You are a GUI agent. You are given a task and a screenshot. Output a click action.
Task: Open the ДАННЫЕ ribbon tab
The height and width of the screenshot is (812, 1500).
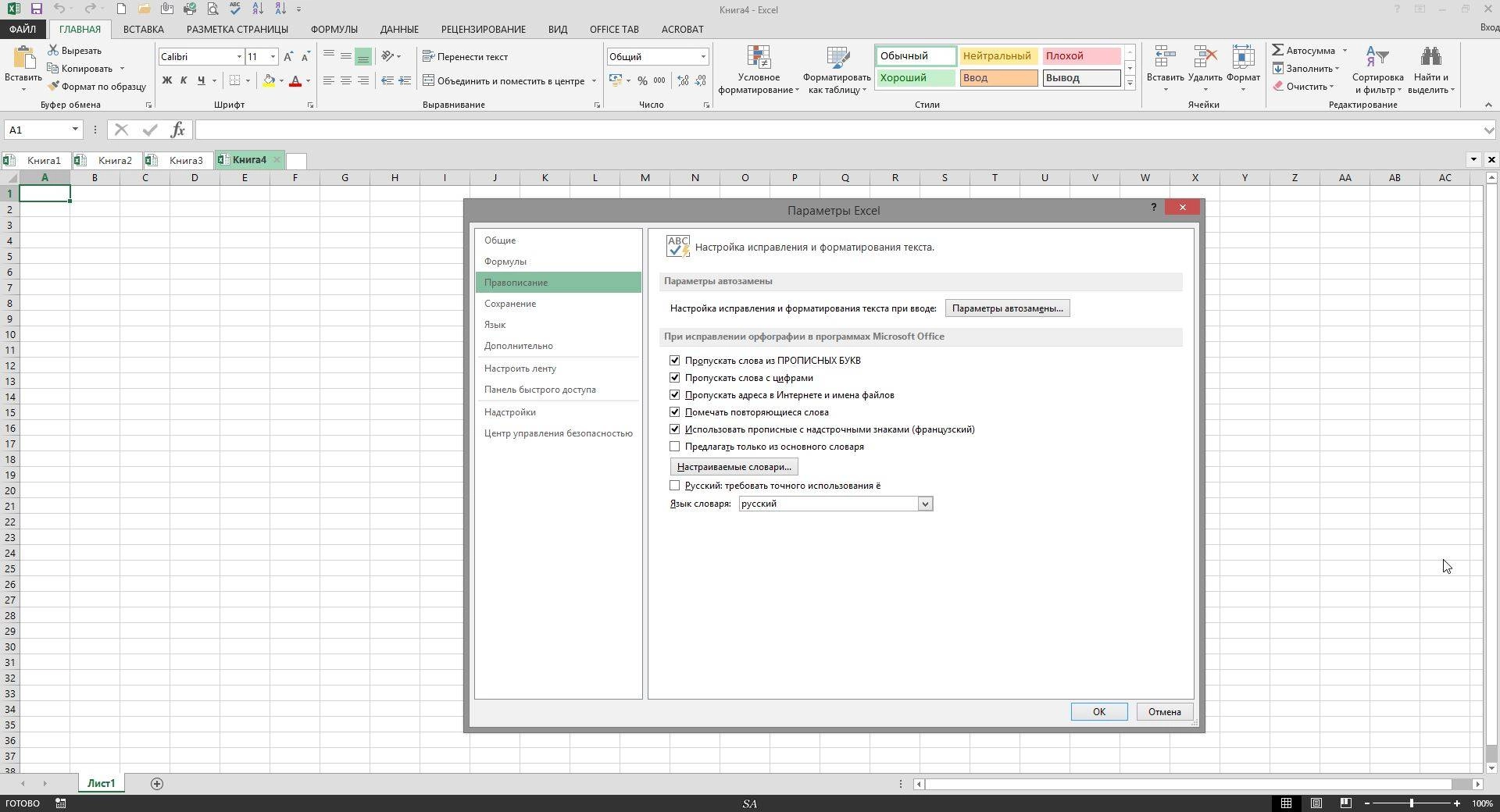[399, 29]
